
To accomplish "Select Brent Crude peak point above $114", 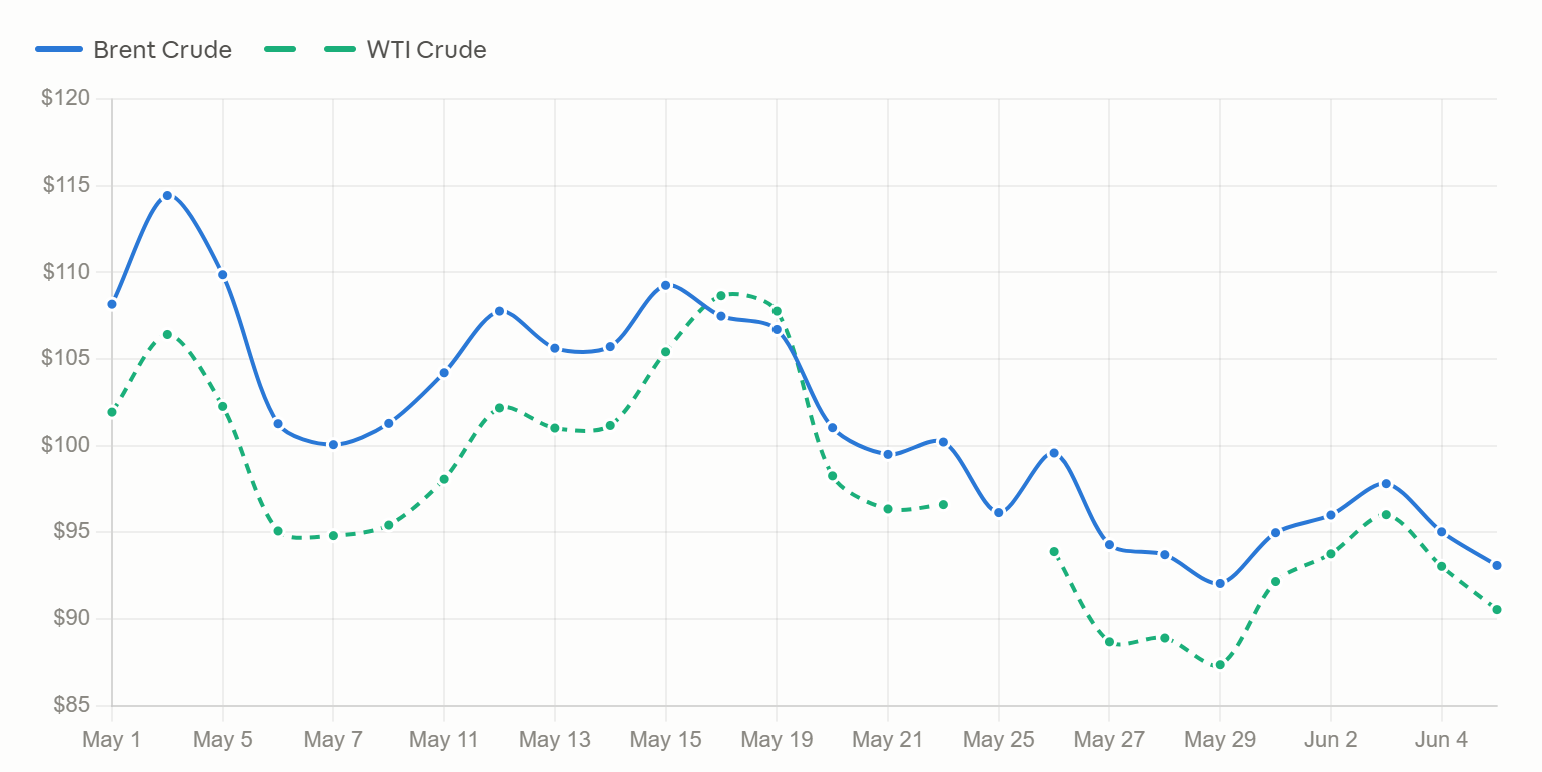I will click(167, 196).
